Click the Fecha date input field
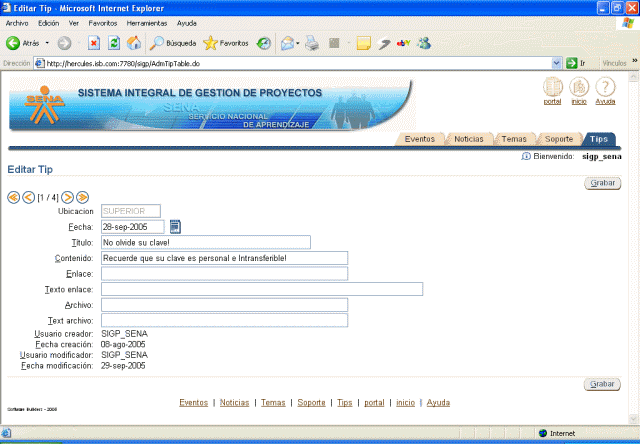 [x=133, y=227]
